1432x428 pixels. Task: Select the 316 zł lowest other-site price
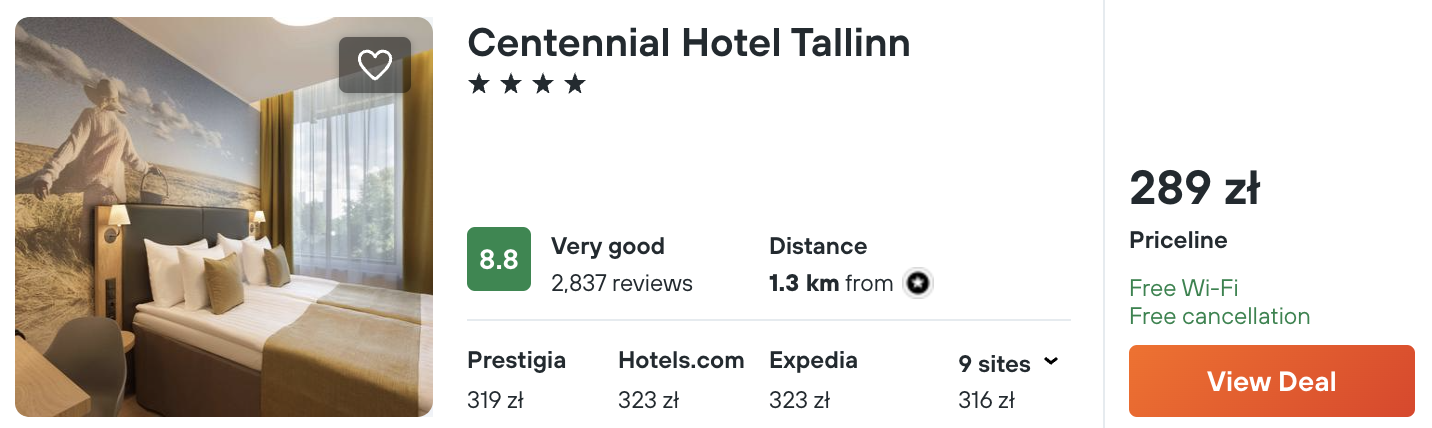pos(986,400)
